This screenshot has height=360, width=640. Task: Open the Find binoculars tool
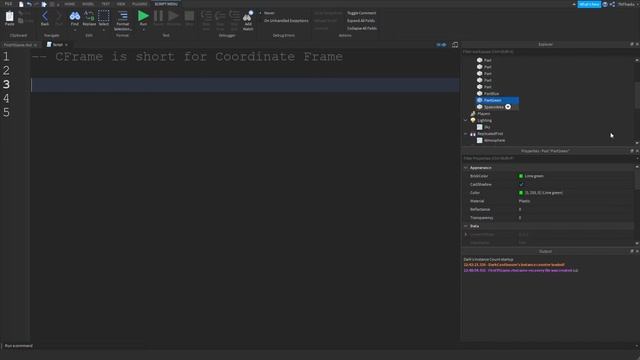[x=75, y=16]
